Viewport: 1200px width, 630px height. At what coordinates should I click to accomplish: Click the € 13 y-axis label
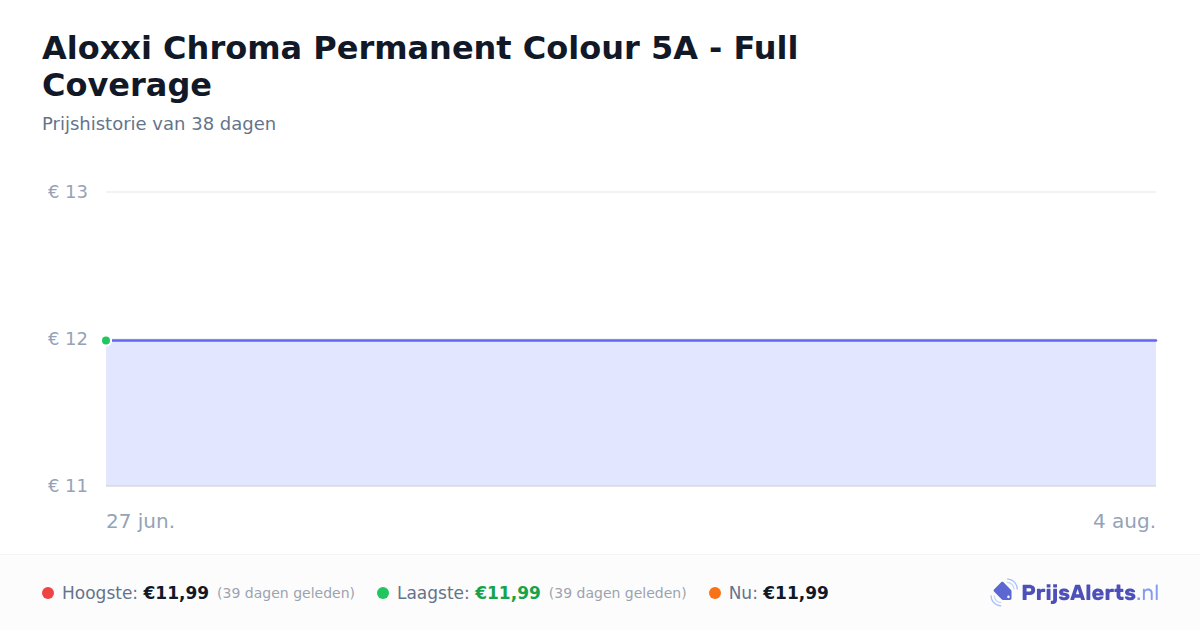(x=68, y=192)
